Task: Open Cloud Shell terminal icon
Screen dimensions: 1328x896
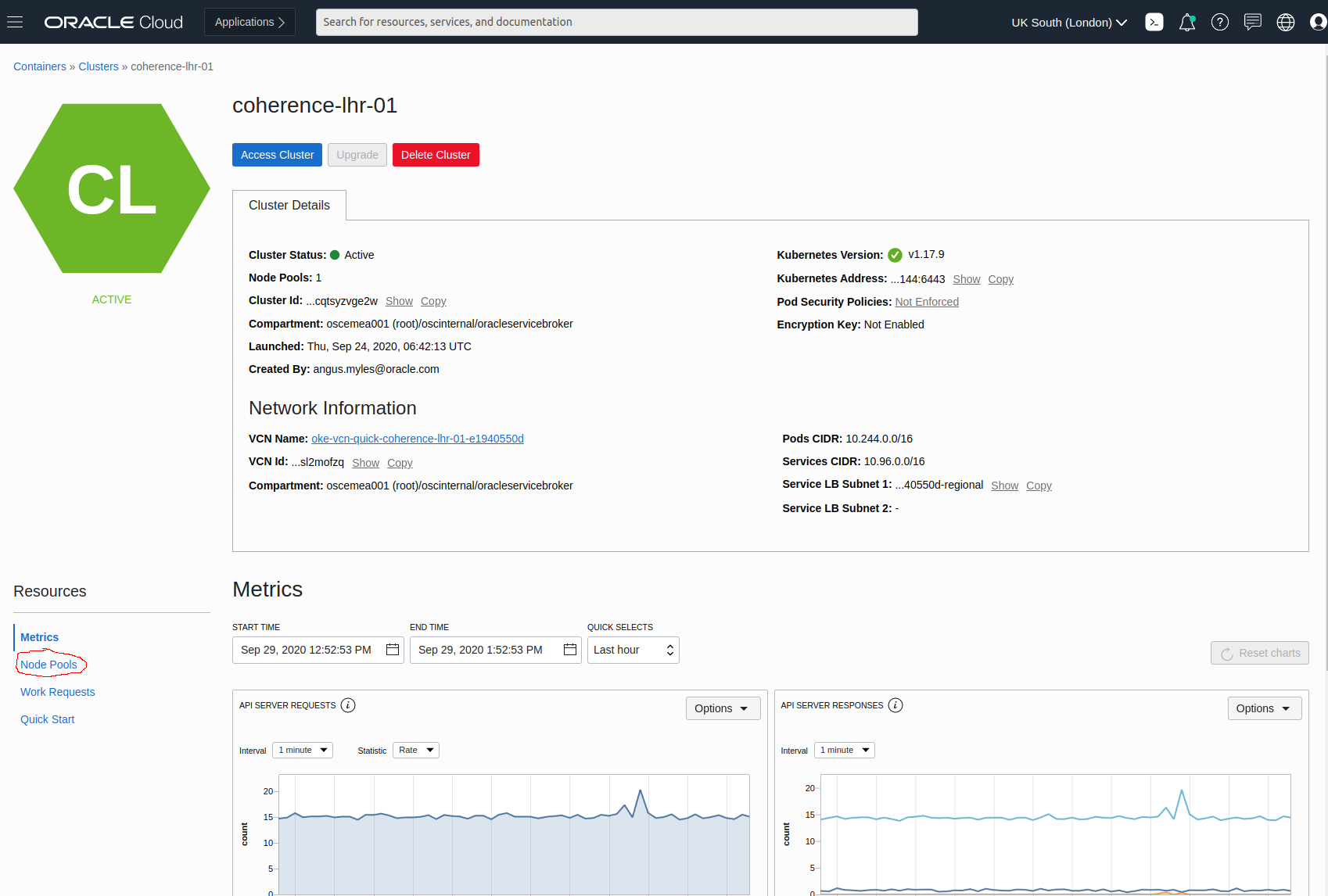Action: coord(1154,22)
